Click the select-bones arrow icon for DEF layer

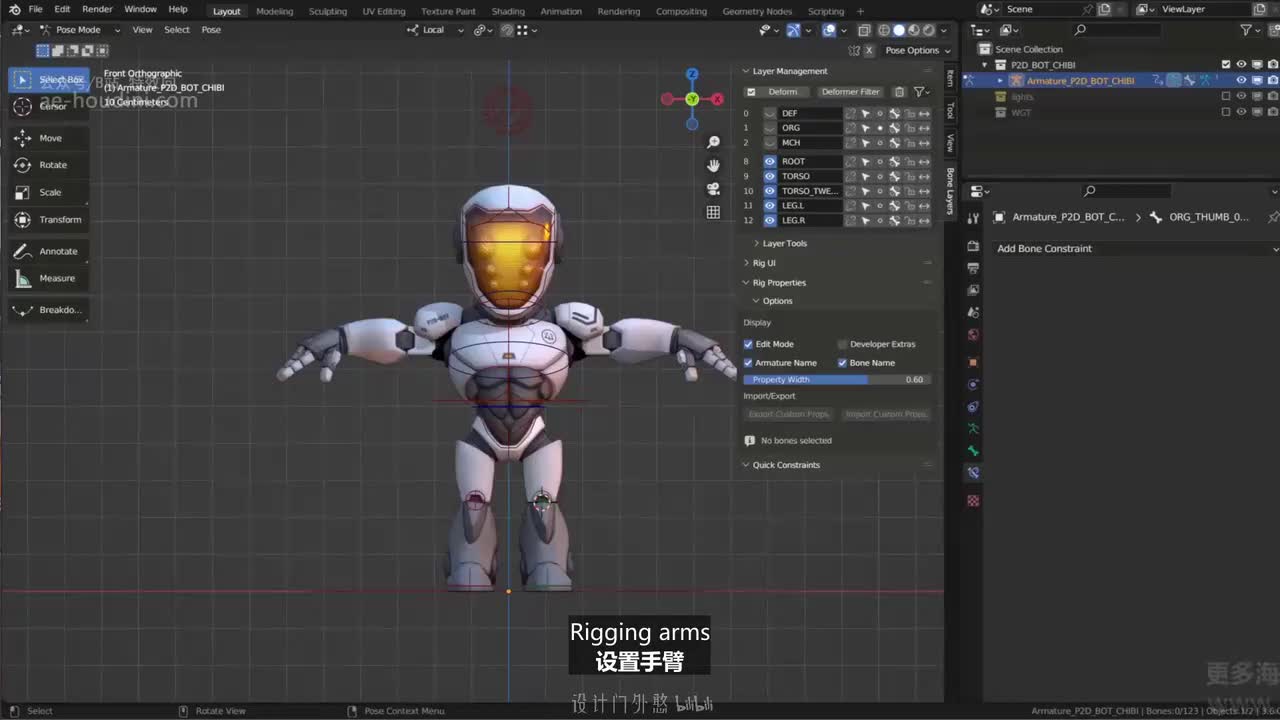(x=865, y=114)
